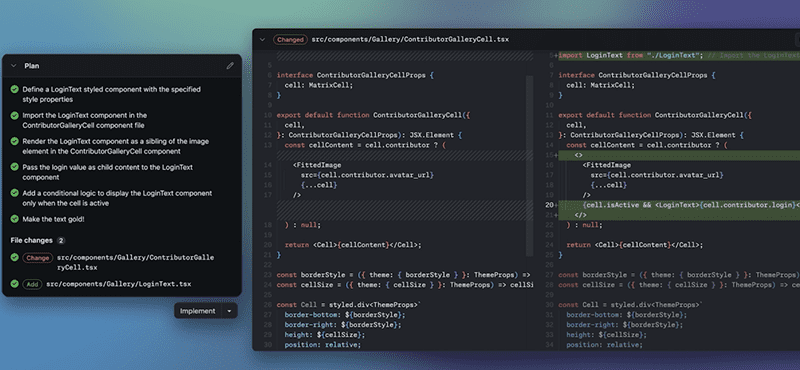Toggle check for 'Import the LoginText component' step
The height and width of the screenshot is (370, 800).
(x=15, y=115)
